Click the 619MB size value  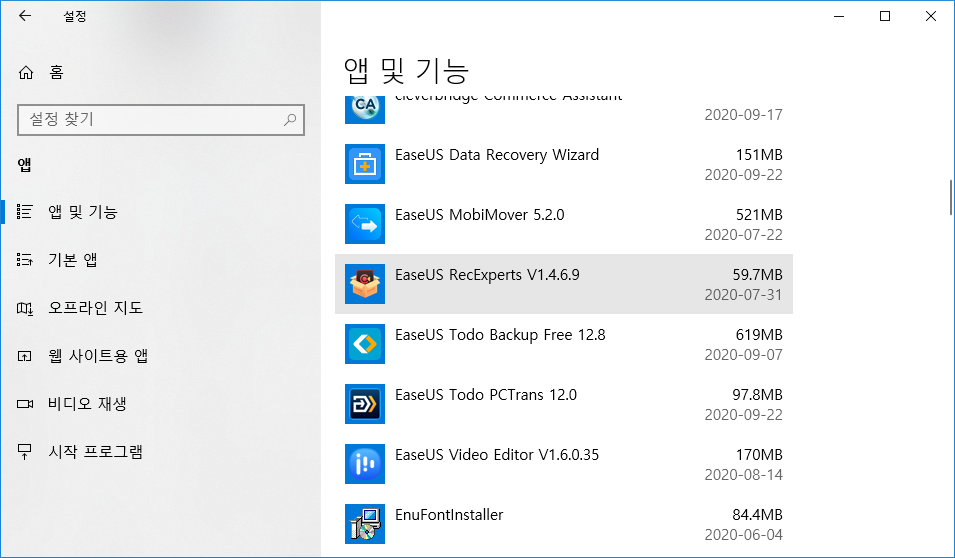point(759,335)
